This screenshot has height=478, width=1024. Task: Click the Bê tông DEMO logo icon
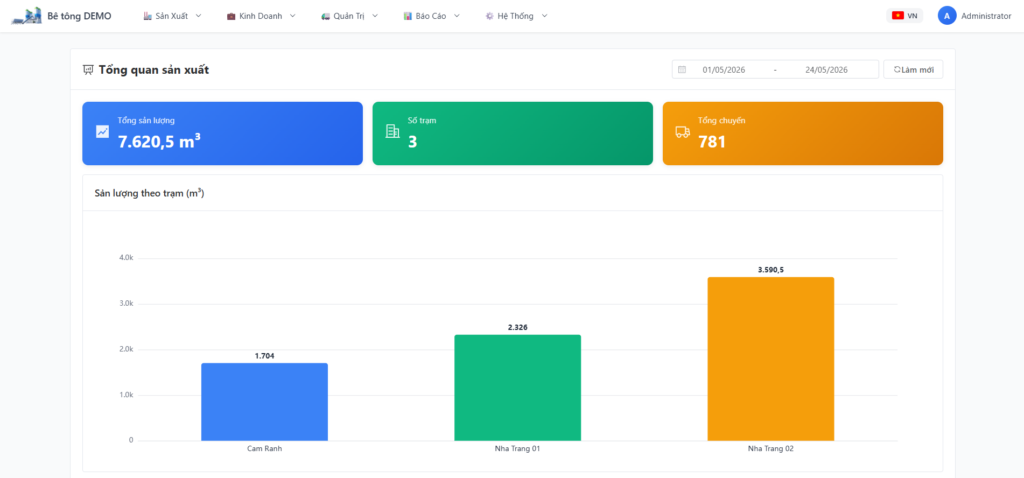coord(26,16)
